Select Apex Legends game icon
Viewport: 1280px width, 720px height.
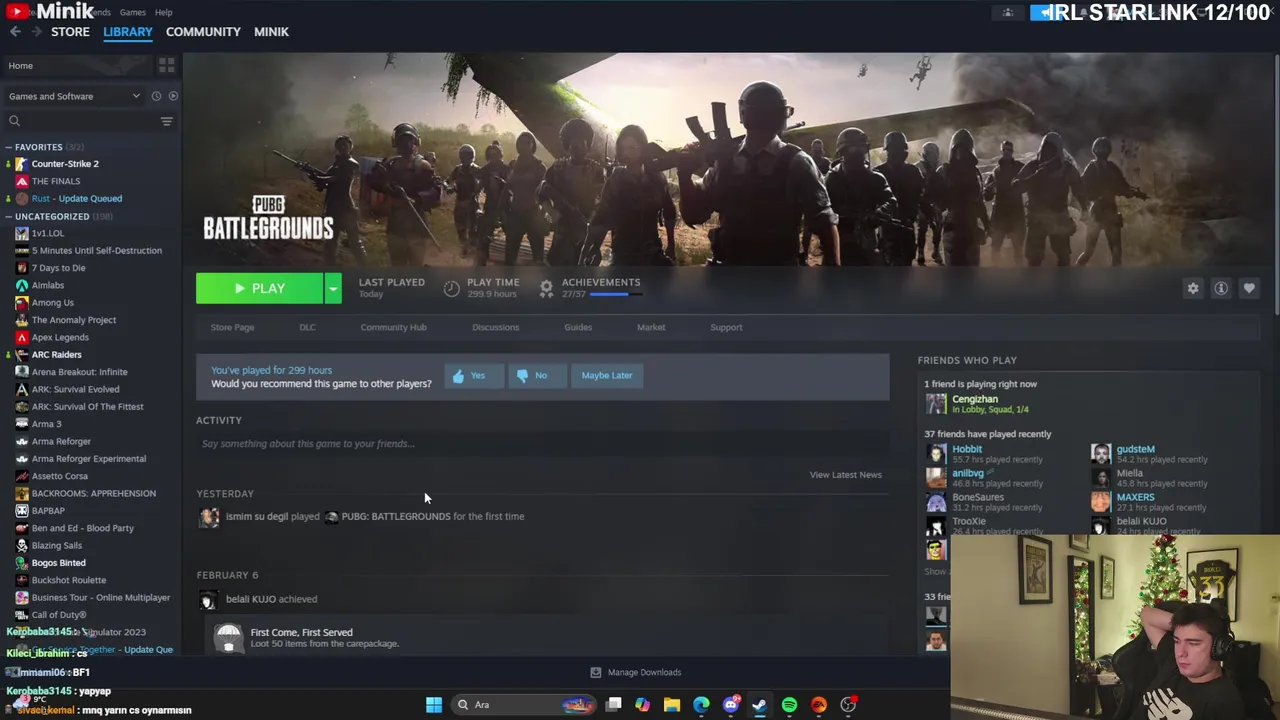coord(22,337)
